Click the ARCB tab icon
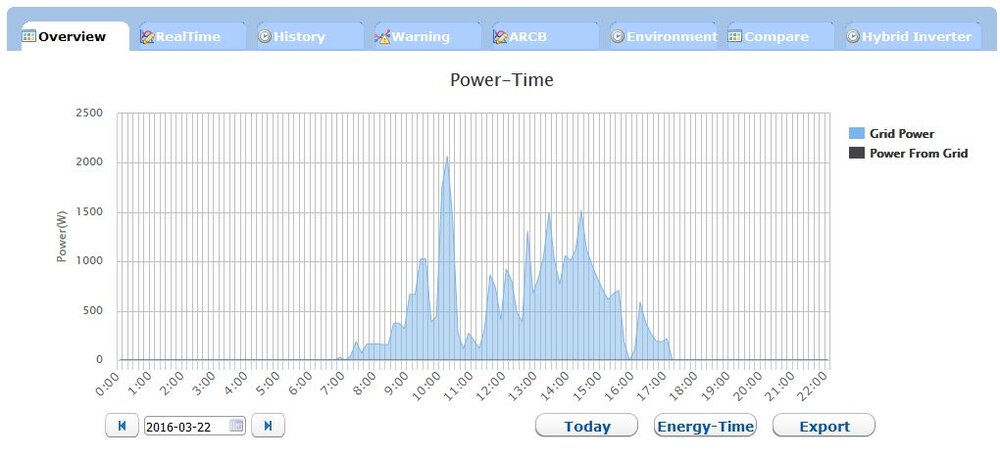 [x=500, y=37]
